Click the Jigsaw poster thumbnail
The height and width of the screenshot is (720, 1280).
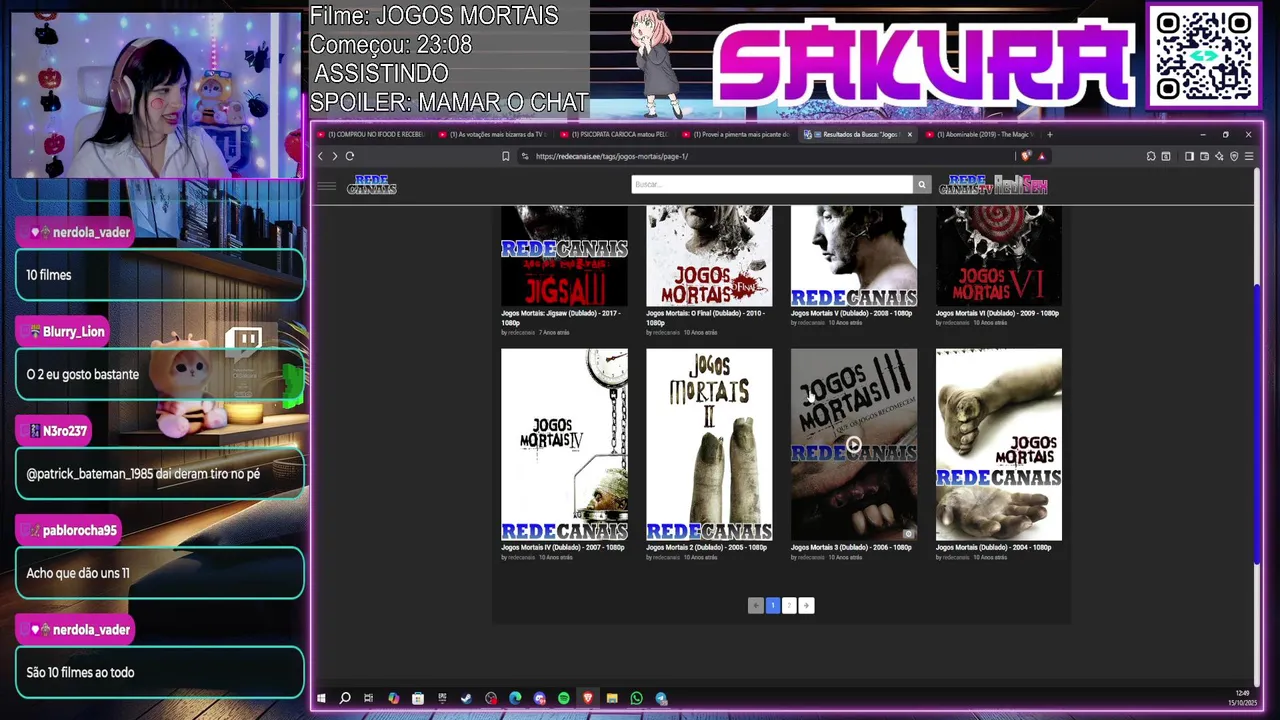tap(564, 256)
